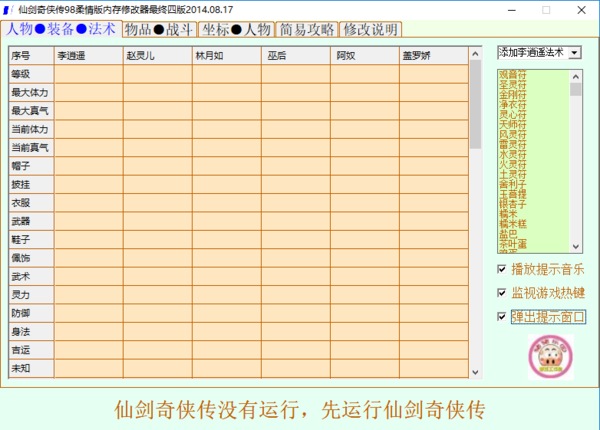Image resolution: width=600 pixels, height=430 pixels.
Task: Click the 未知 row label
Action: tap(31, 368)
